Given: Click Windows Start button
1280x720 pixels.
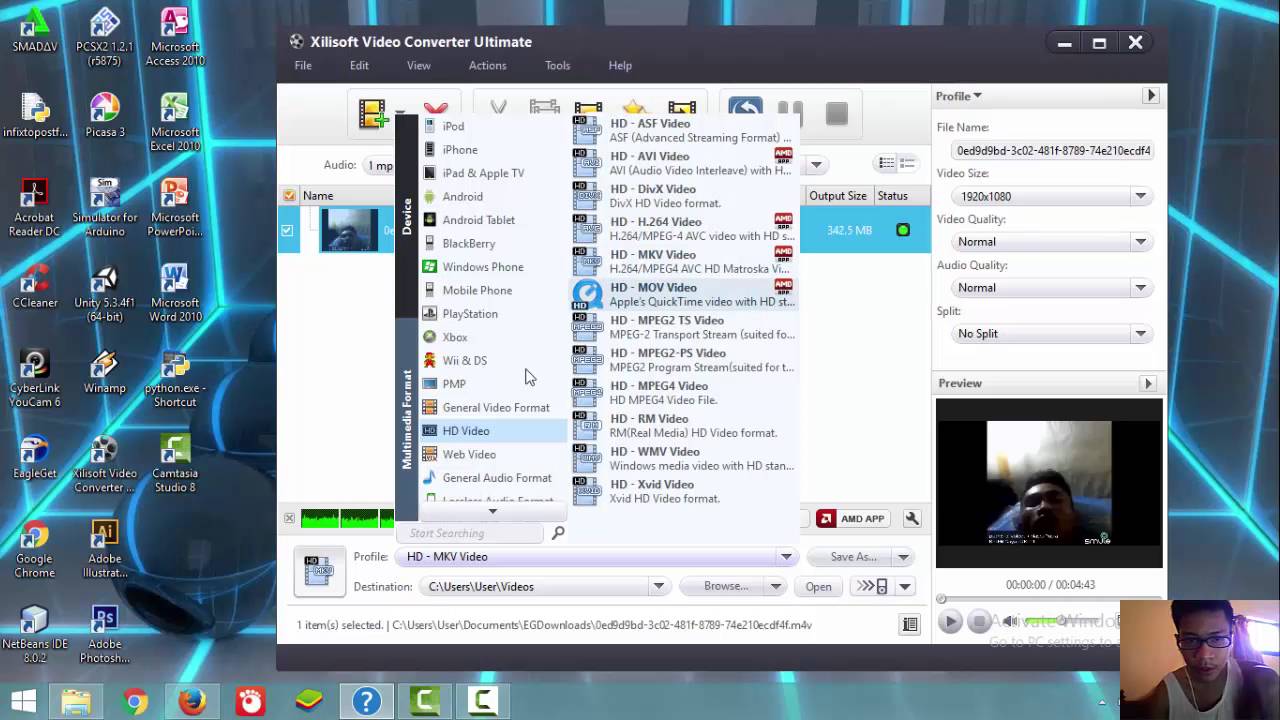Looking at the screenshot, I should tap(23, 702).
